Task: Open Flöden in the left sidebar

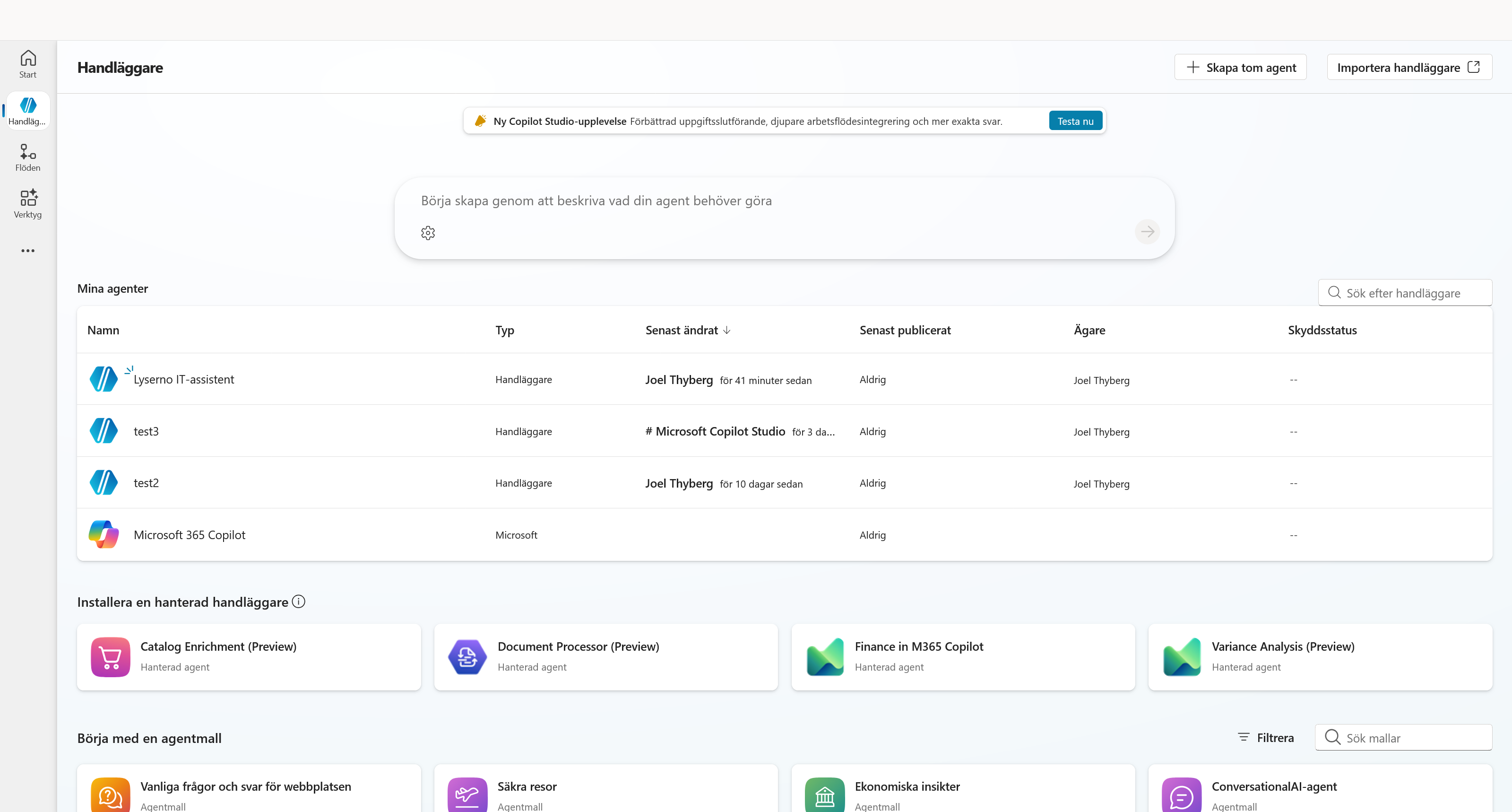Action: [x=27, y=157]
